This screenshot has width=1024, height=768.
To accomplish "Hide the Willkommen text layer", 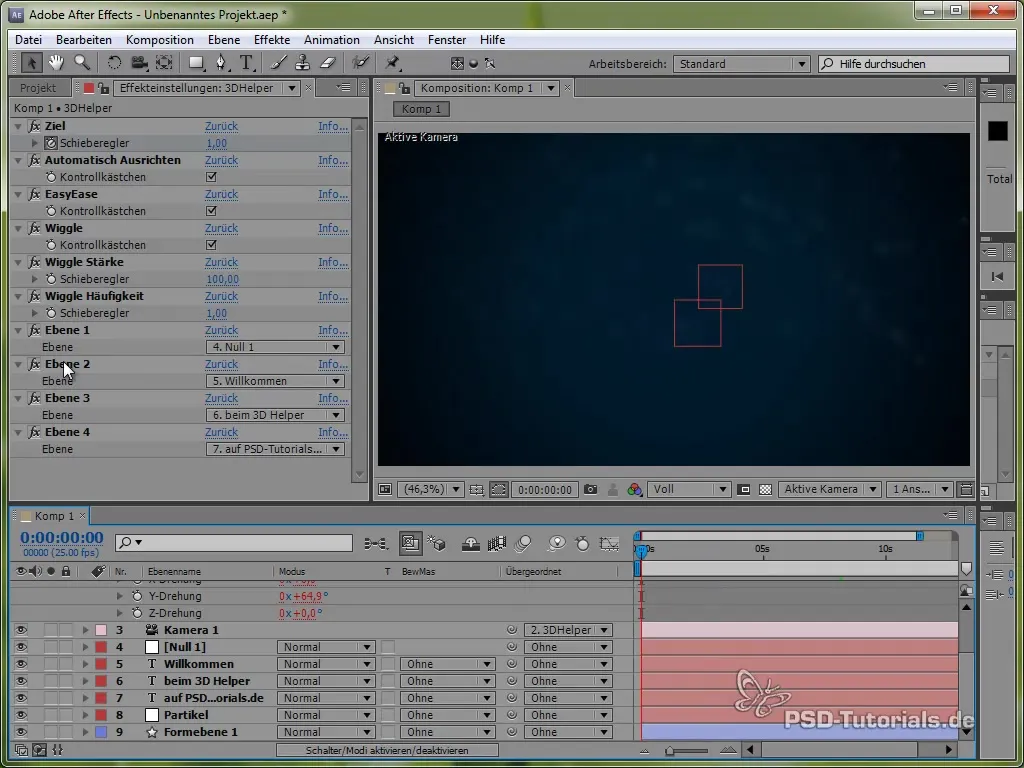I will (x=21, y=664).
